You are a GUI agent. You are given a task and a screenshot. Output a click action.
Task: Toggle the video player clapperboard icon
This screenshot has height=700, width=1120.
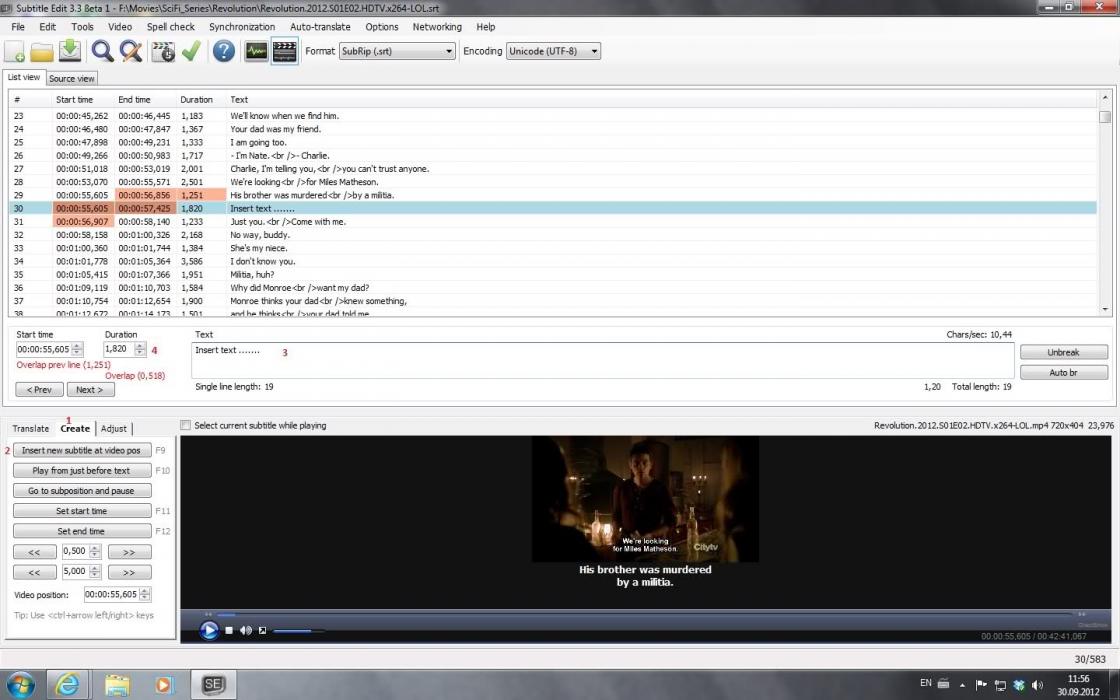coord(285,51)
